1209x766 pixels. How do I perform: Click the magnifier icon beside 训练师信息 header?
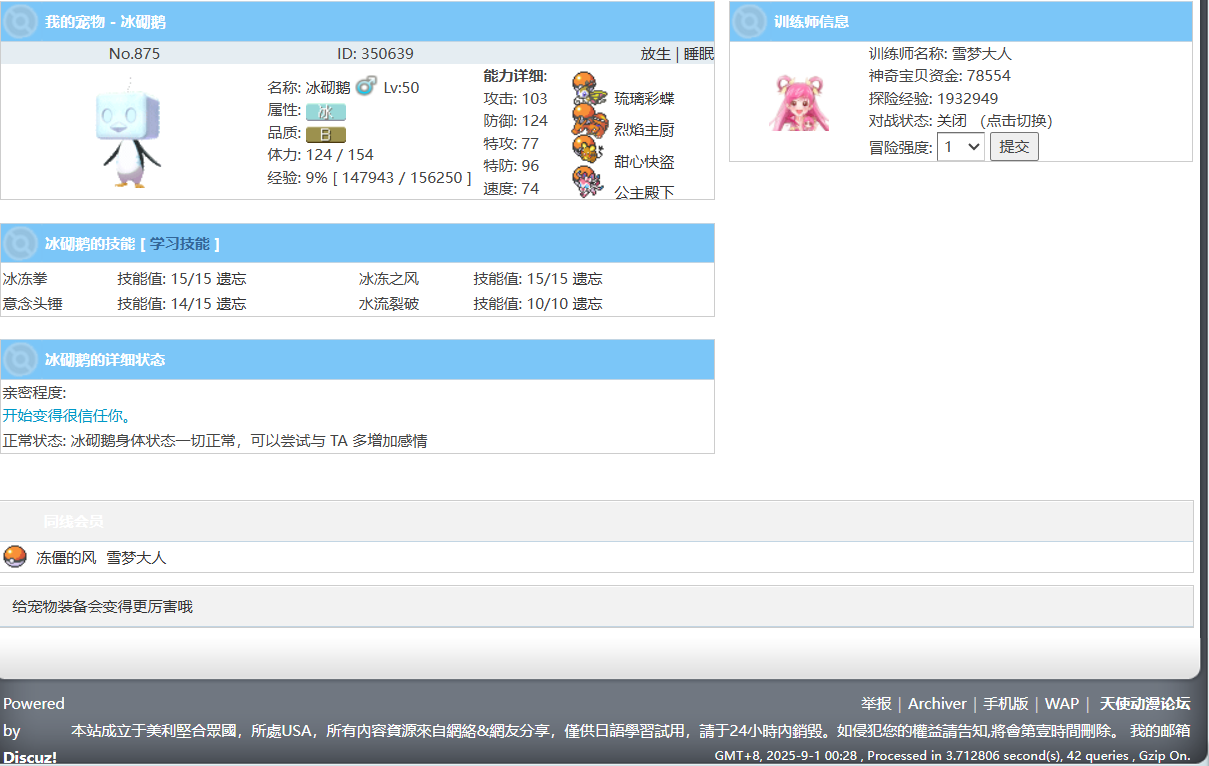pos(750,22)
